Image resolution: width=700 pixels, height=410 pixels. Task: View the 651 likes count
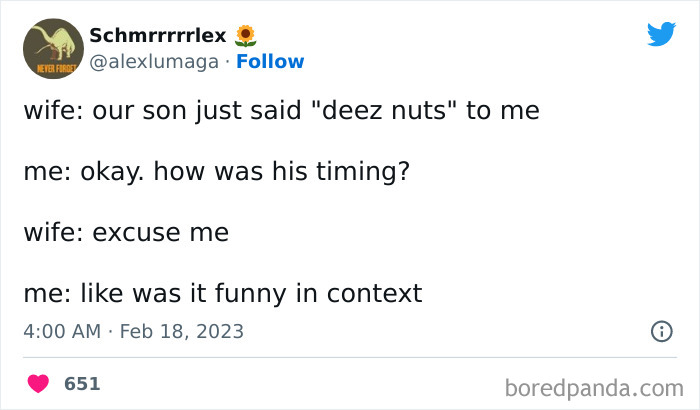[x=82, y=383]
